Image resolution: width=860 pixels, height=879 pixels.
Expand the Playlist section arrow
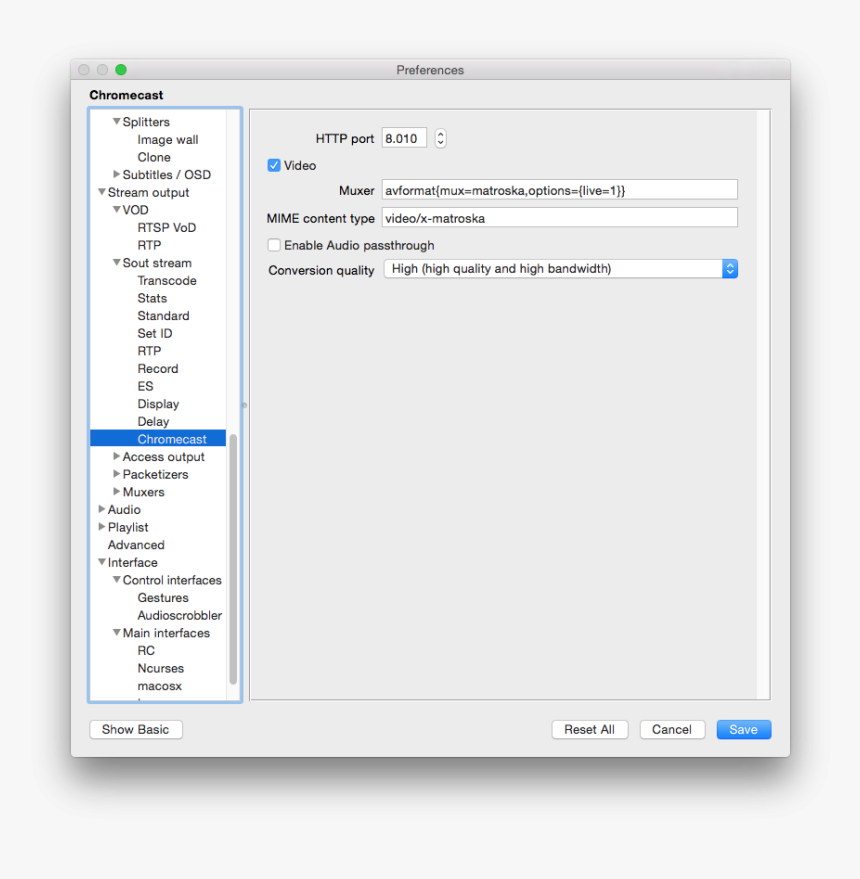[x=102, y=527]
